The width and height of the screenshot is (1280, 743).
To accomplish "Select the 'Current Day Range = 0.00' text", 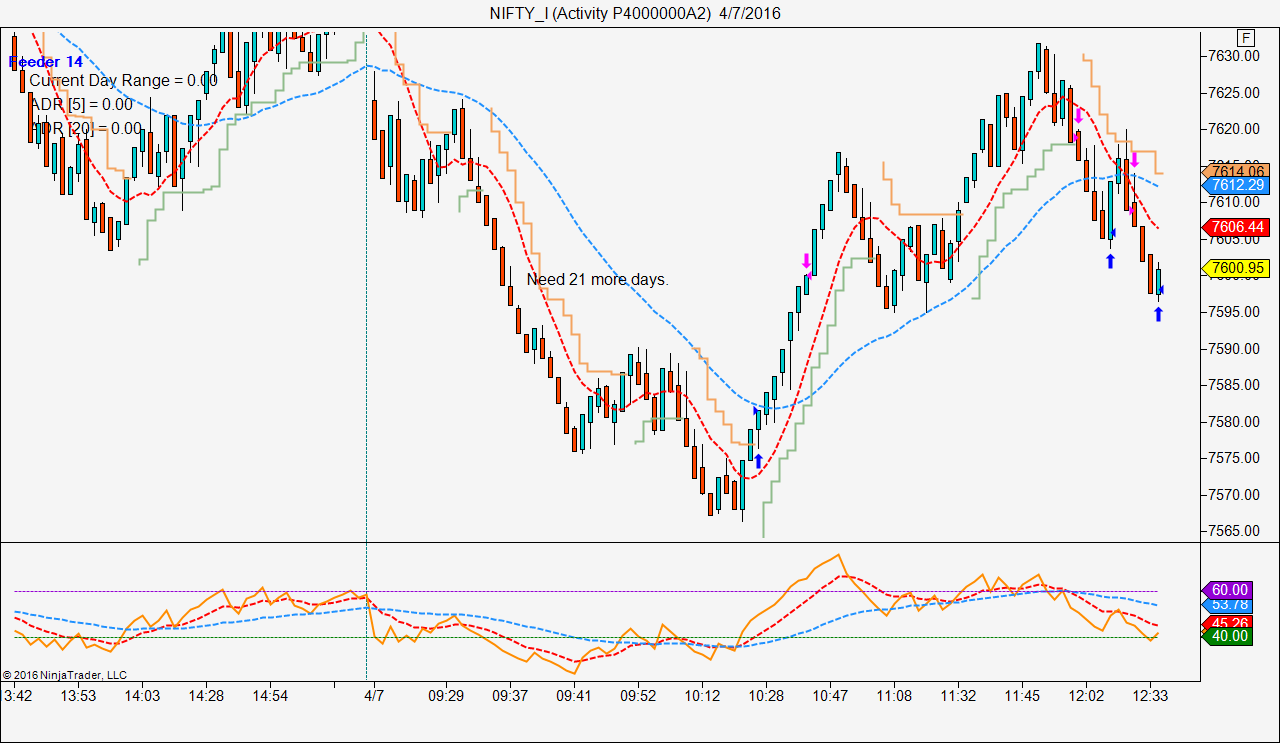I will coord(123,81).
